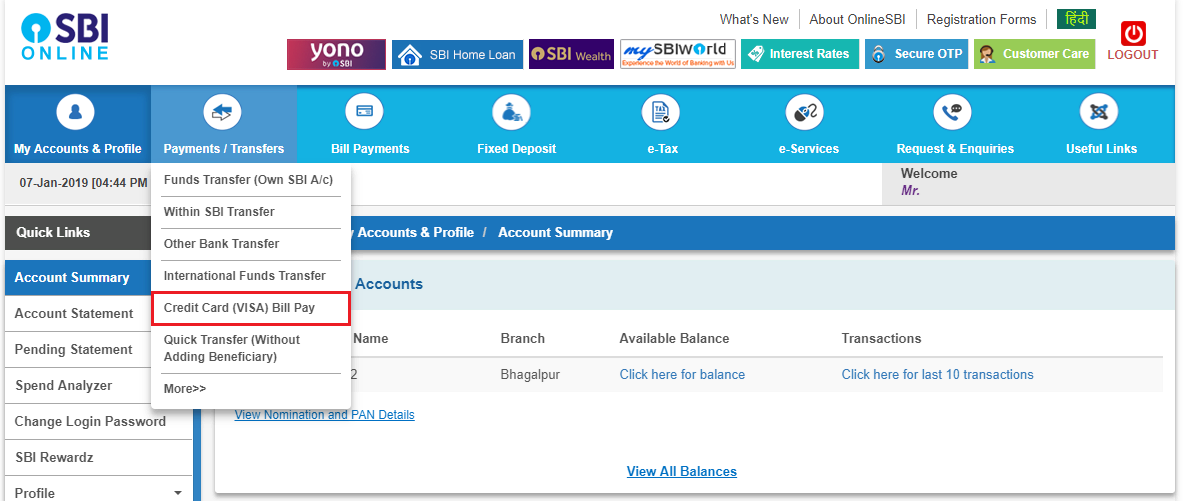Image resolution: width=1183 pixels, height=501 pixels.
Task: Open View All Balances link
Action: (x=681, y=472)
